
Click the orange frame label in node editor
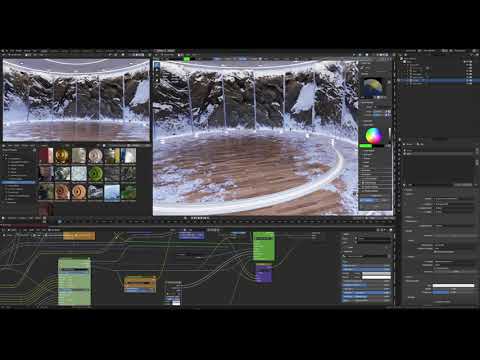click(x=79, y=236)
